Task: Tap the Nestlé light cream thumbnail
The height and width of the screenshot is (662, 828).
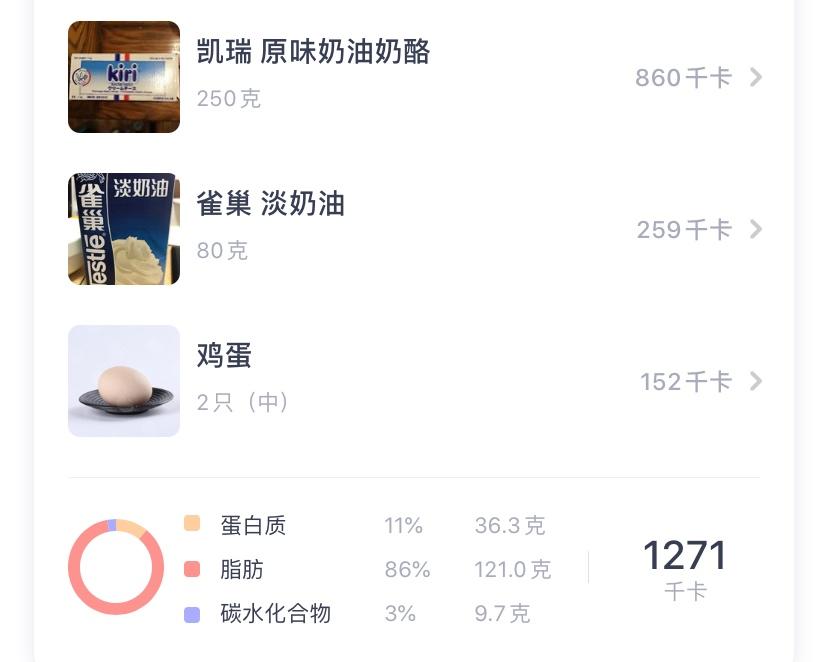Action: click(x=124, y=229)
